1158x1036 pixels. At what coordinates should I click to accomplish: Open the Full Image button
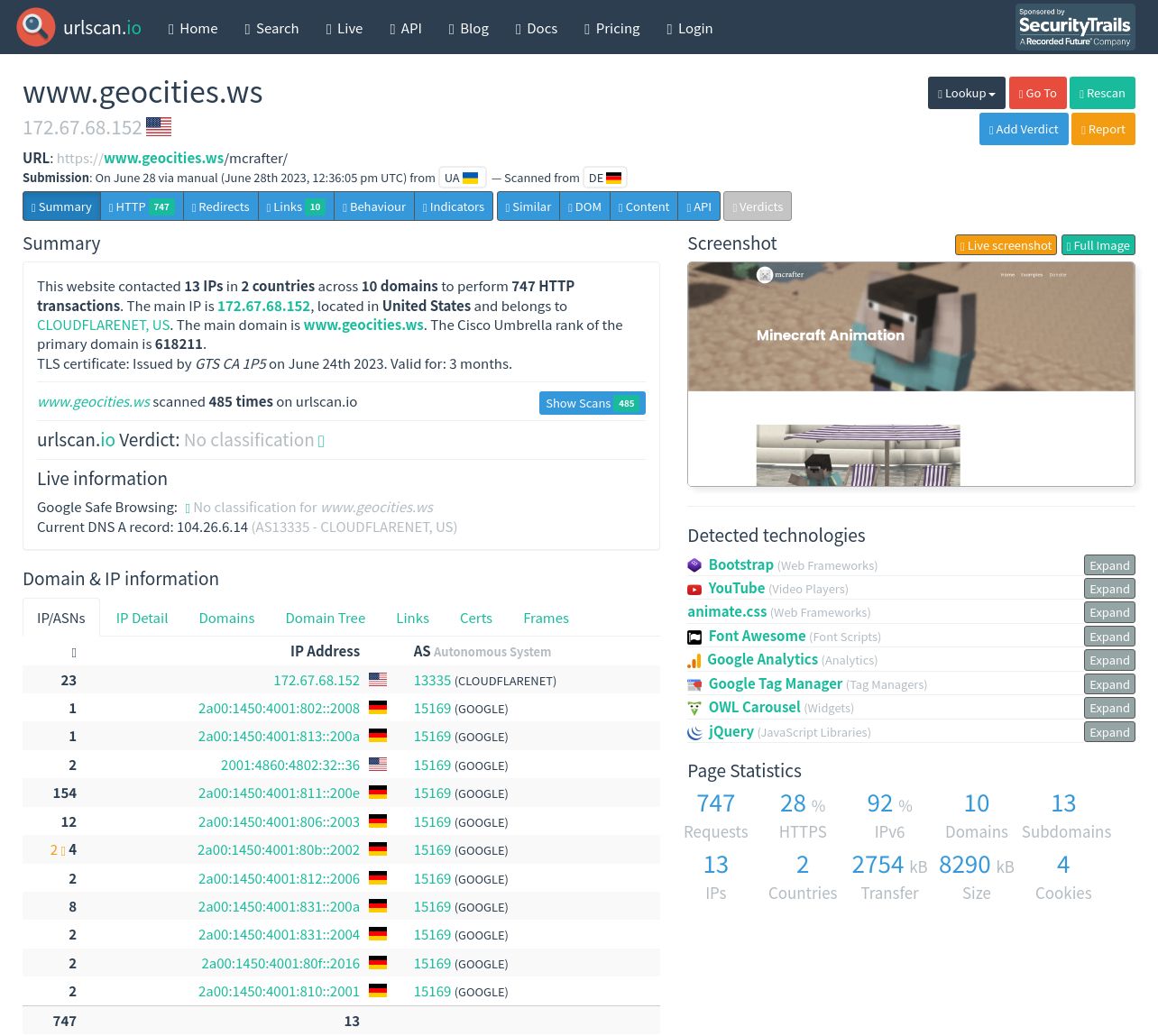(x=1098, y=245)
